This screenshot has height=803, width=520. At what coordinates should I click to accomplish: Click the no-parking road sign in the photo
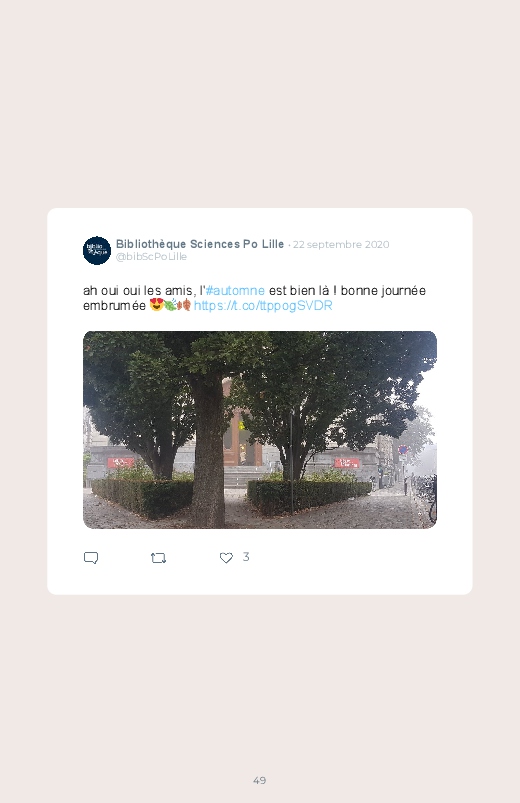[x=403, y=450]
